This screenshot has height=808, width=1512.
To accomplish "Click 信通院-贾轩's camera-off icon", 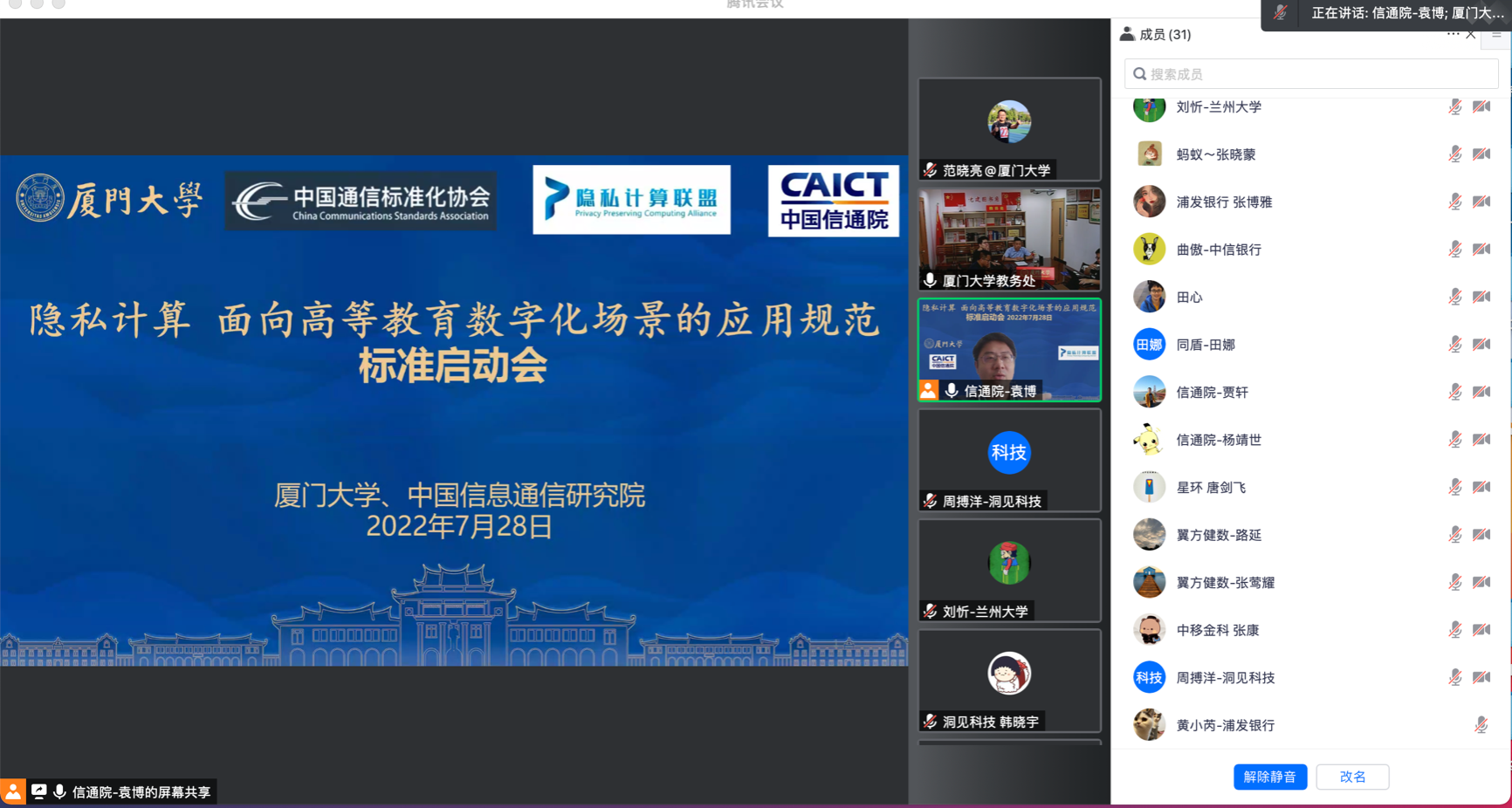I will coord(1481,392).
